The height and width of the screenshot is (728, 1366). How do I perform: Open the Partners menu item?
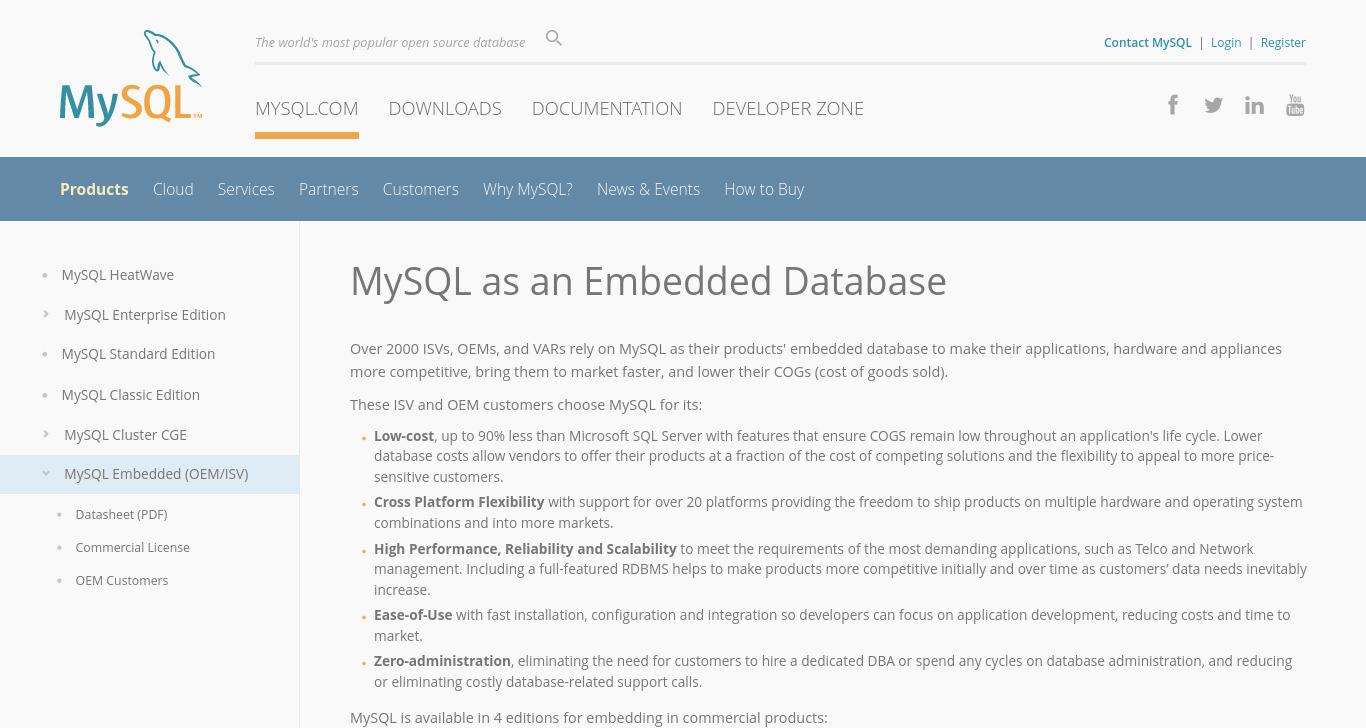click(x=328, y=189)
